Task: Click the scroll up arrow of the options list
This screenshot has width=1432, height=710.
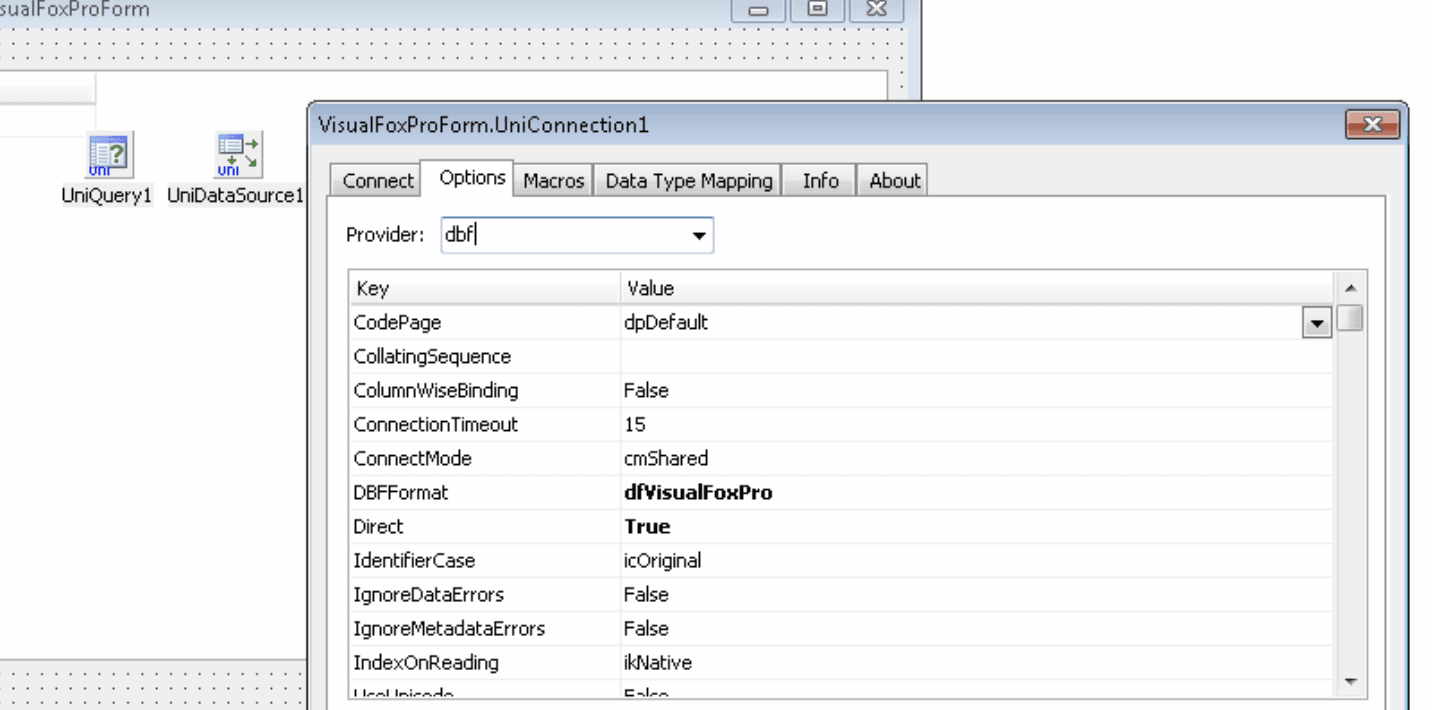Action: point(1351,288)
